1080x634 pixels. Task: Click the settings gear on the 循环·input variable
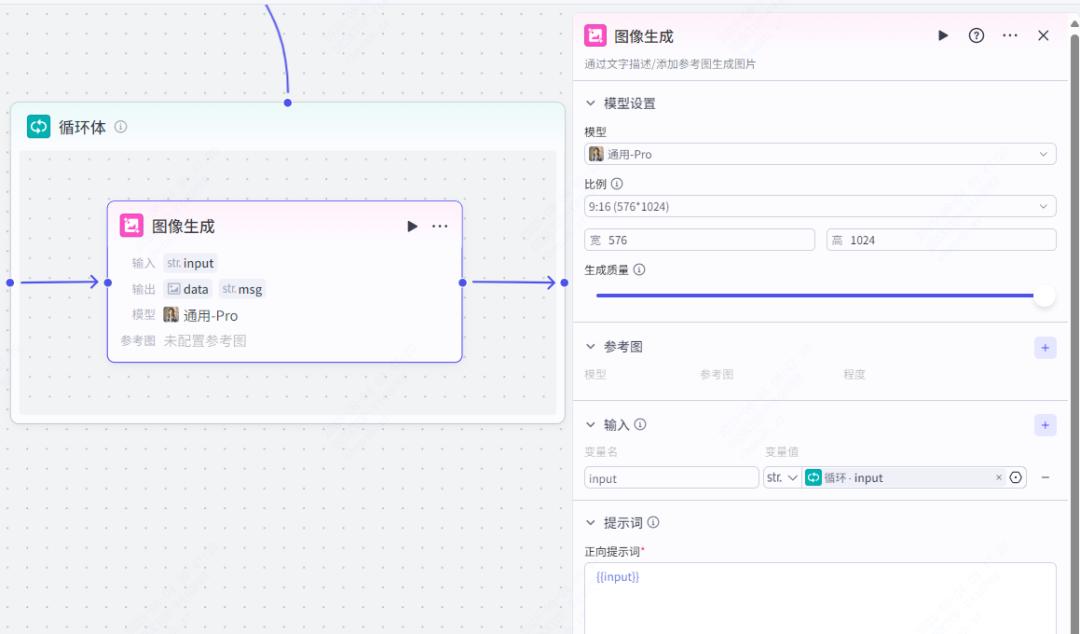pos(1015,477)
